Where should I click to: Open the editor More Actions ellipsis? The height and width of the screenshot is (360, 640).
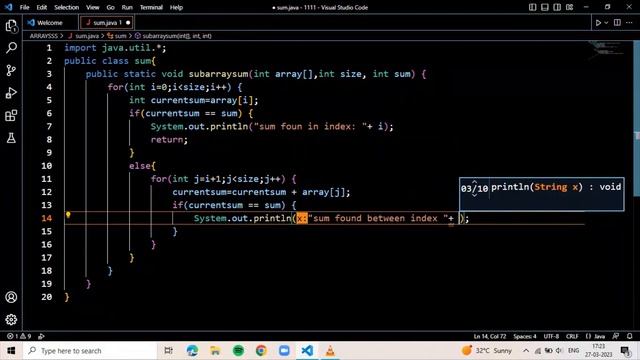(x=629, y=23)
